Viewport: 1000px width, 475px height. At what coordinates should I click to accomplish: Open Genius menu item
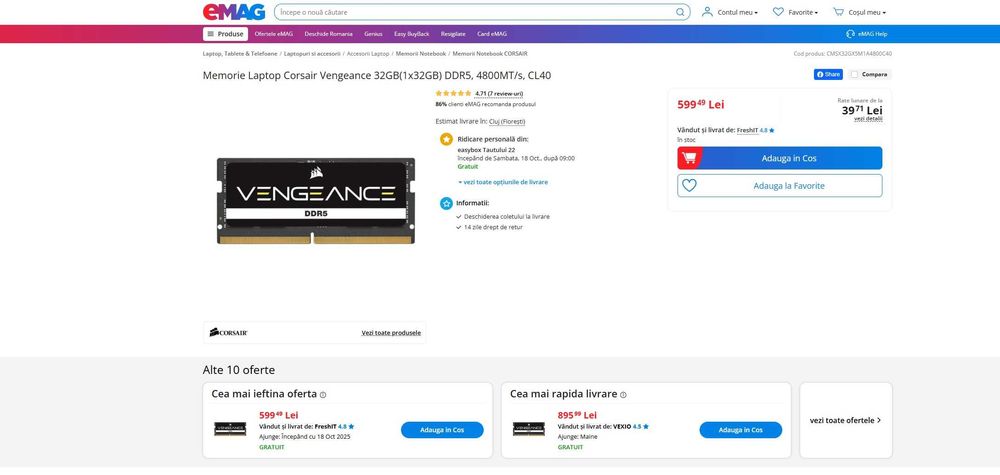click(373, 34)
